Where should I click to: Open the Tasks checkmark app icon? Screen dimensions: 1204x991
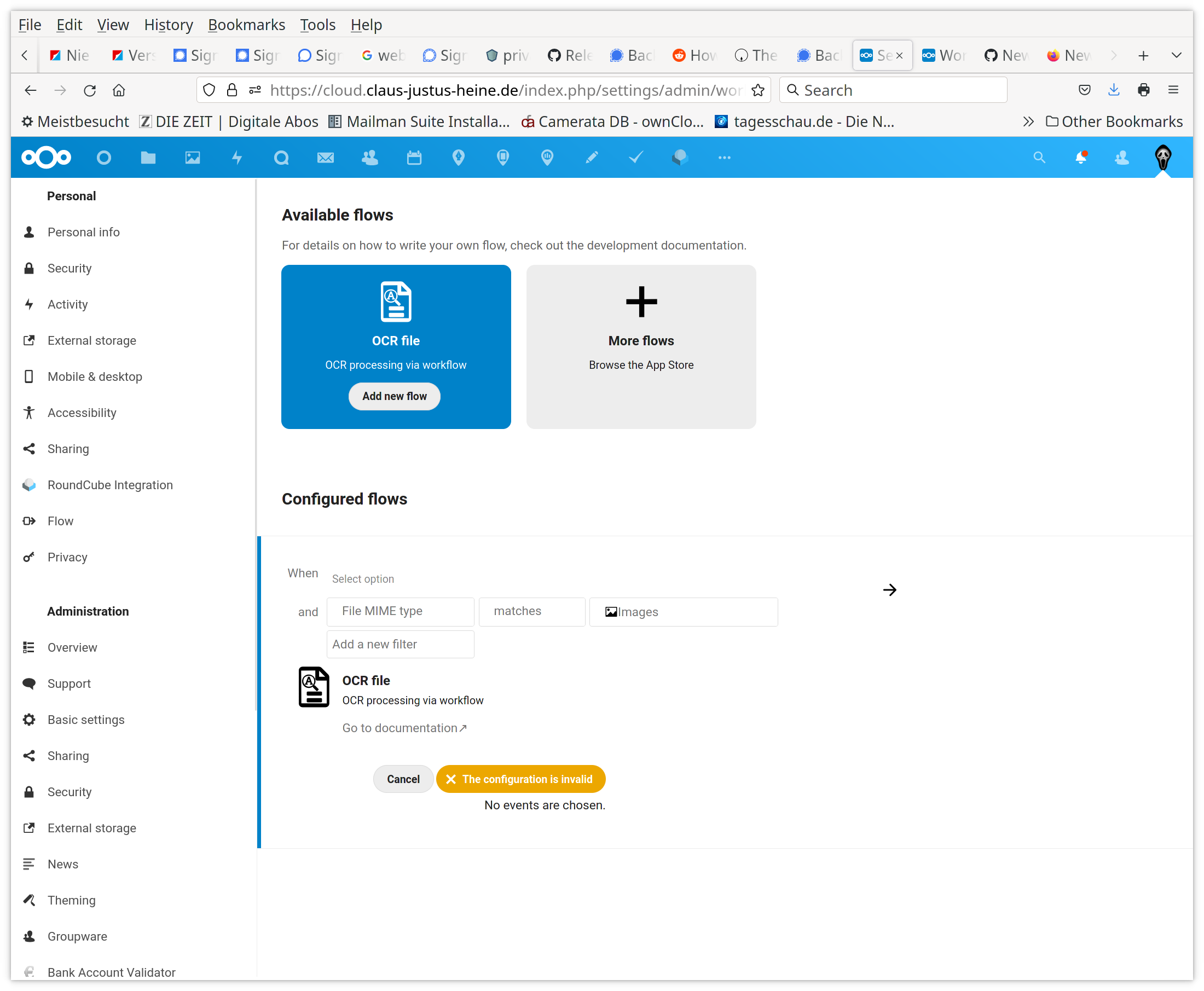(635, 158)
